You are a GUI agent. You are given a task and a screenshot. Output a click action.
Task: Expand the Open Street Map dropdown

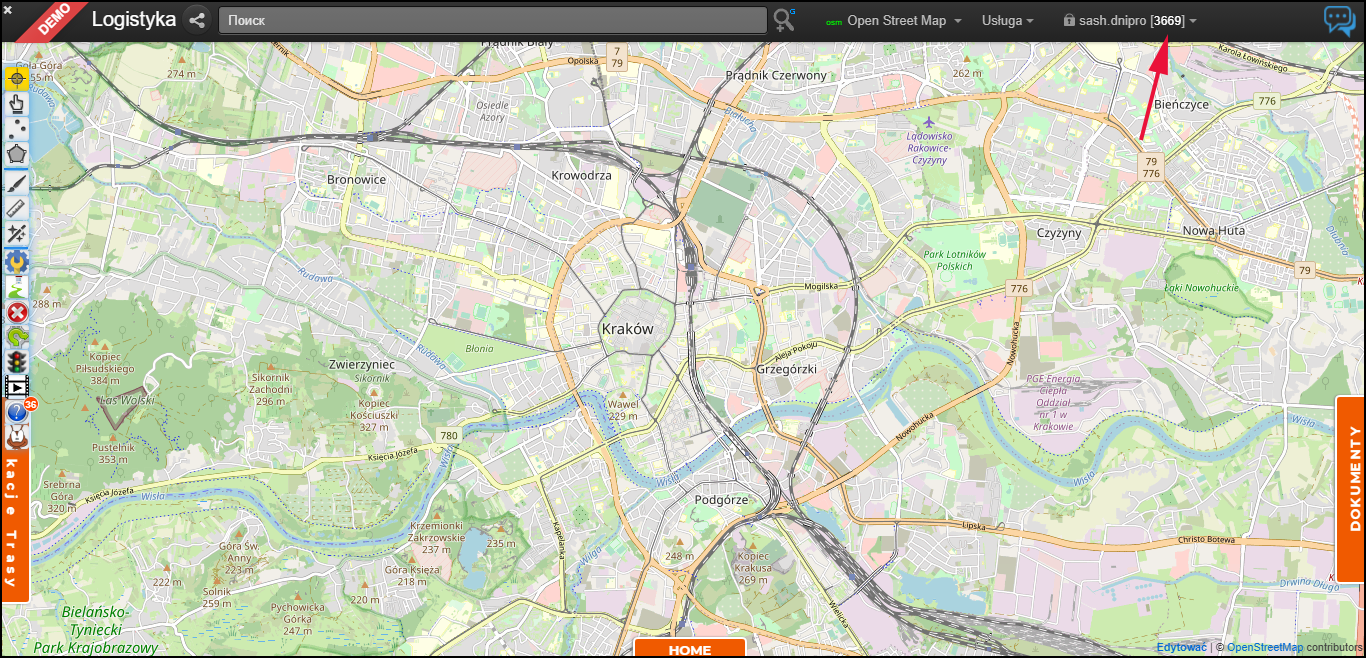click(894, 21)
